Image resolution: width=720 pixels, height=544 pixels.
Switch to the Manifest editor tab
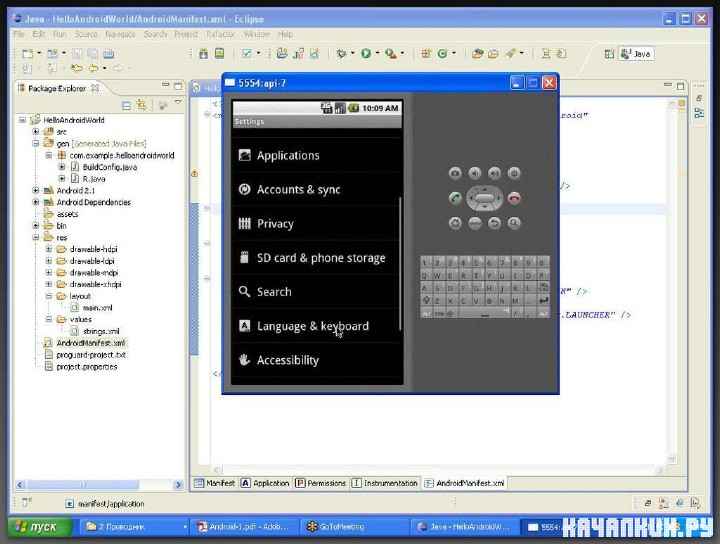pyautogui.click(x=215, y=483)
